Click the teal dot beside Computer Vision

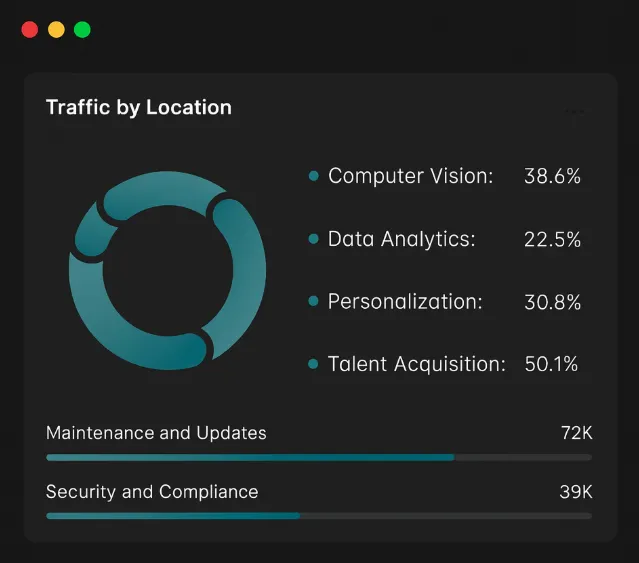(x=313, y=176)
